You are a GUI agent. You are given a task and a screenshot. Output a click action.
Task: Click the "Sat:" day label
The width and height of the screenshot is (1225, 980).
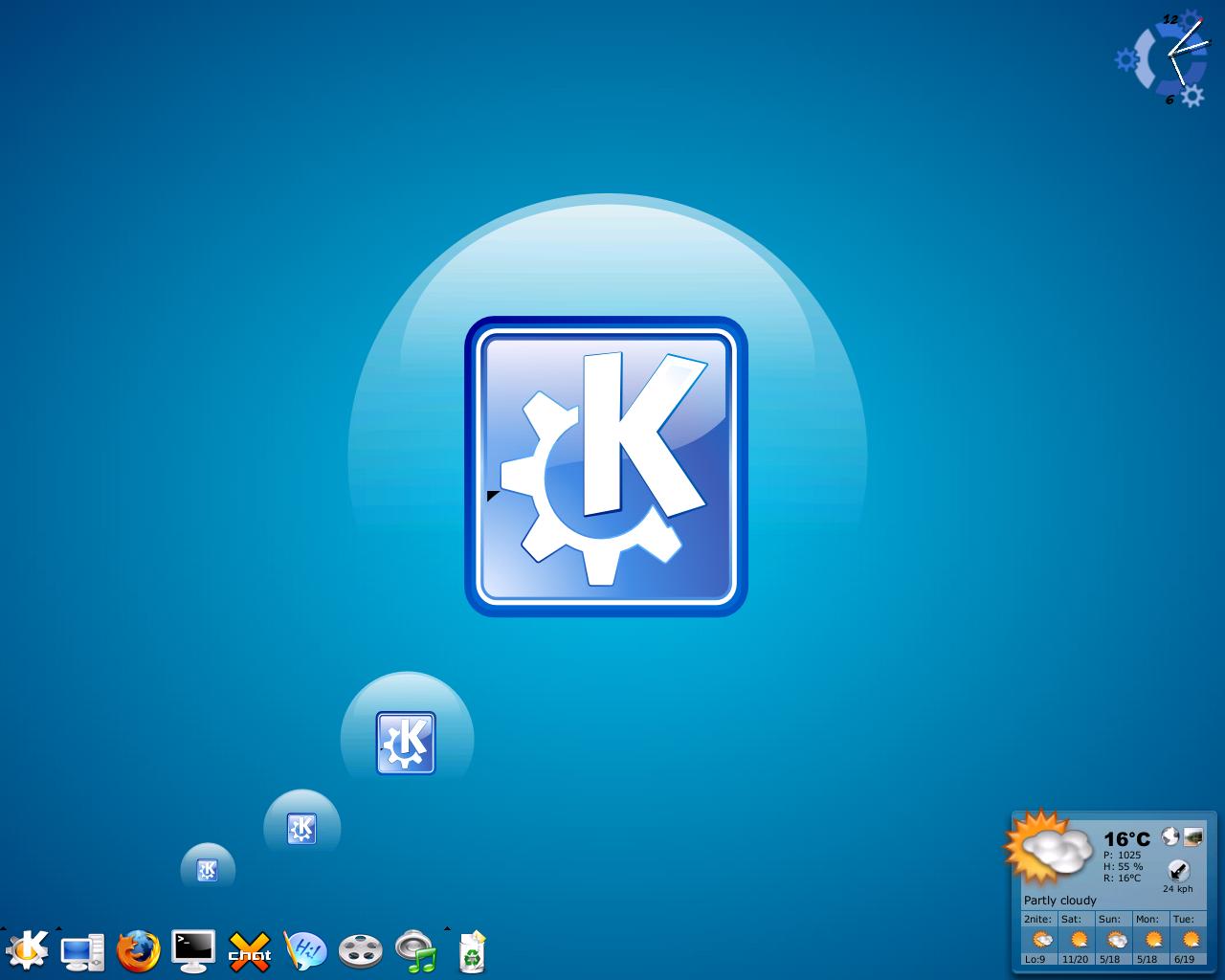[x=1070, y=919]
